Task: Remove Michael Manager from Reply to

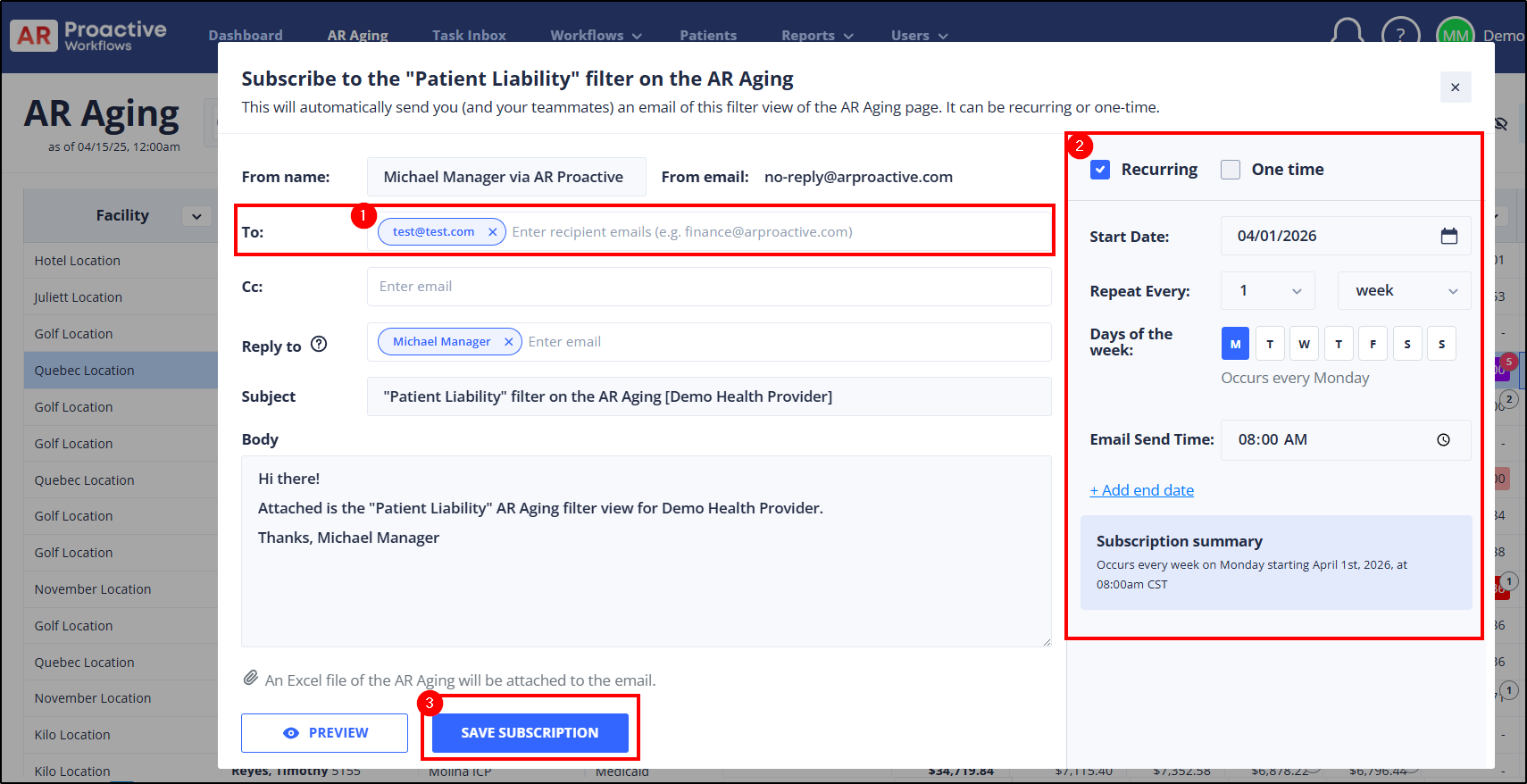Action: point(508,342)
